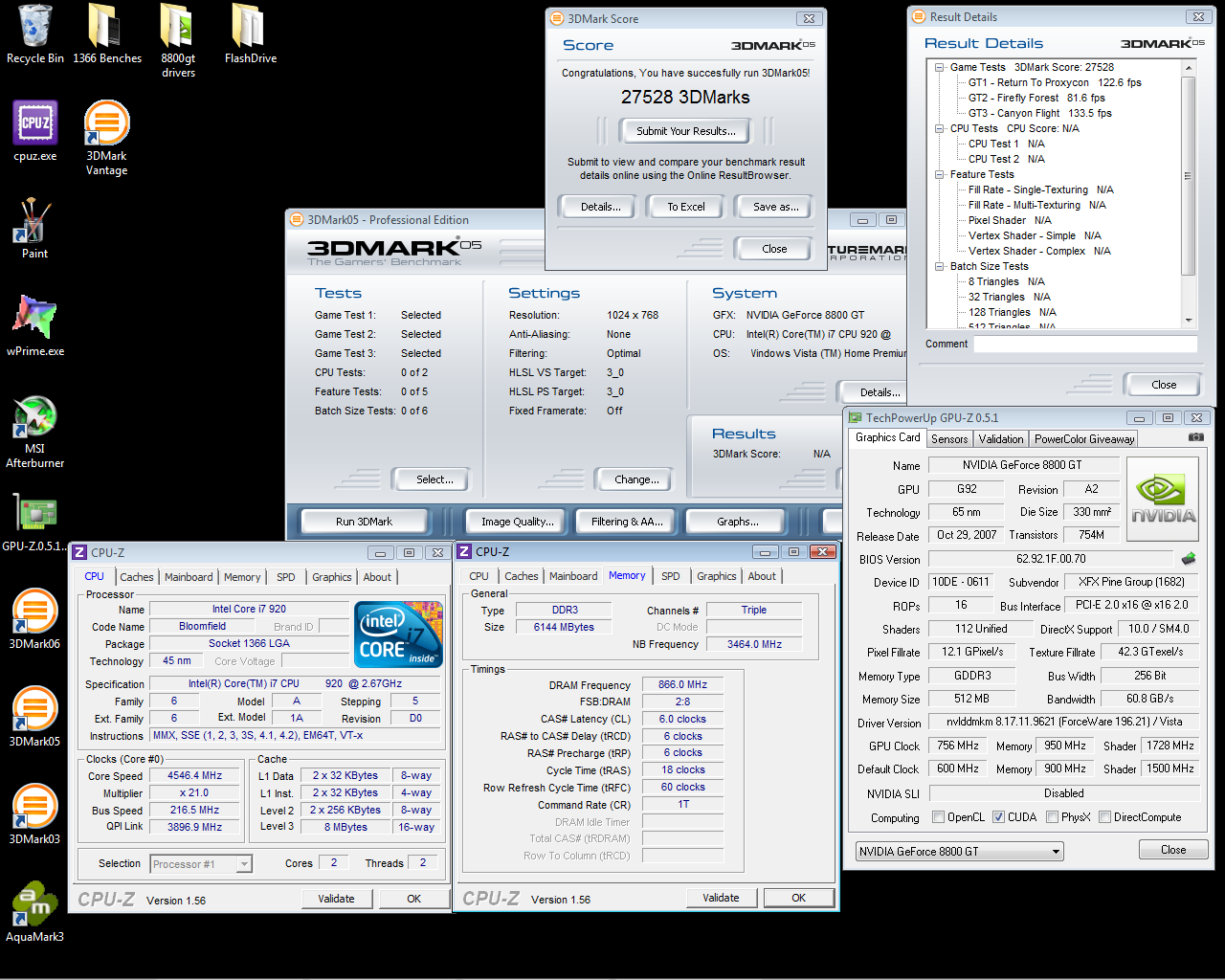Click Run 3DMark button
The width and height of the screenshot is (1225, 980).
(364, 522)
